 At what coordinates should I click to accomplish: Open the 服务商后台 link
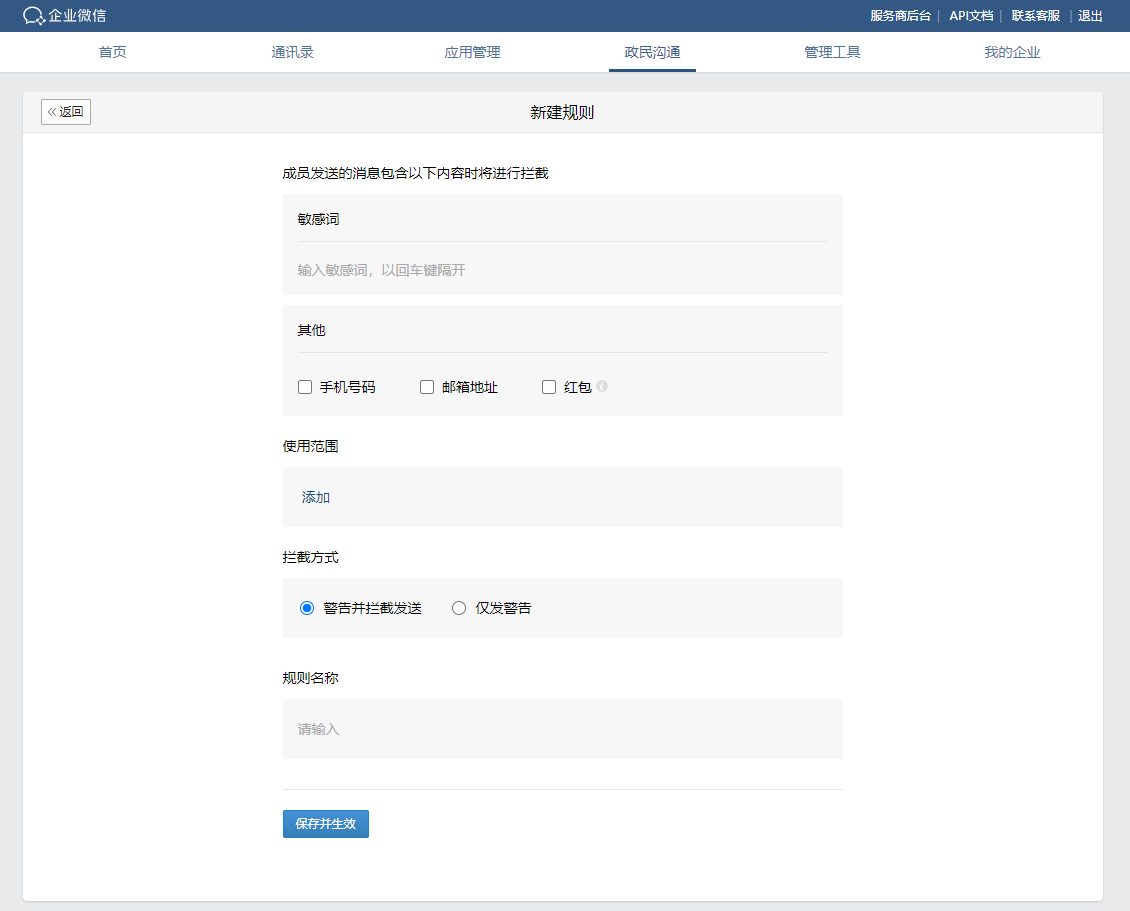coord(900,16)
